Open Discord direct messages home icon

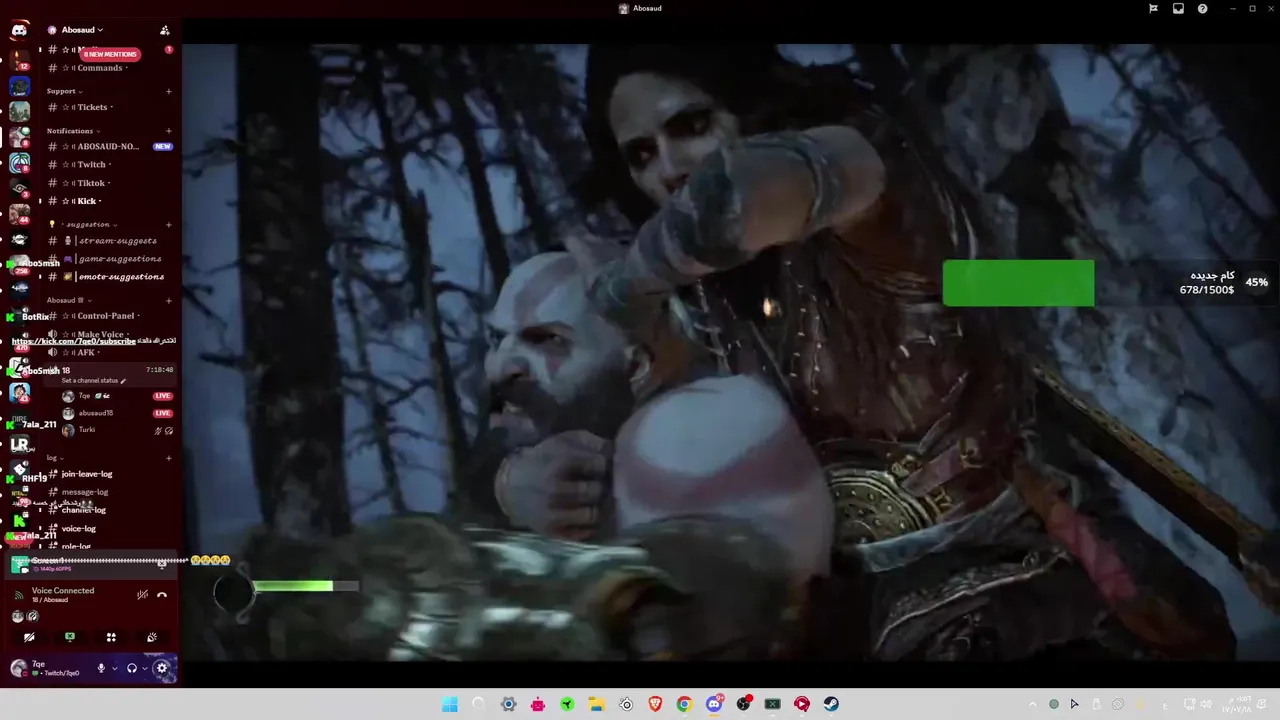(x=19, y=30)
